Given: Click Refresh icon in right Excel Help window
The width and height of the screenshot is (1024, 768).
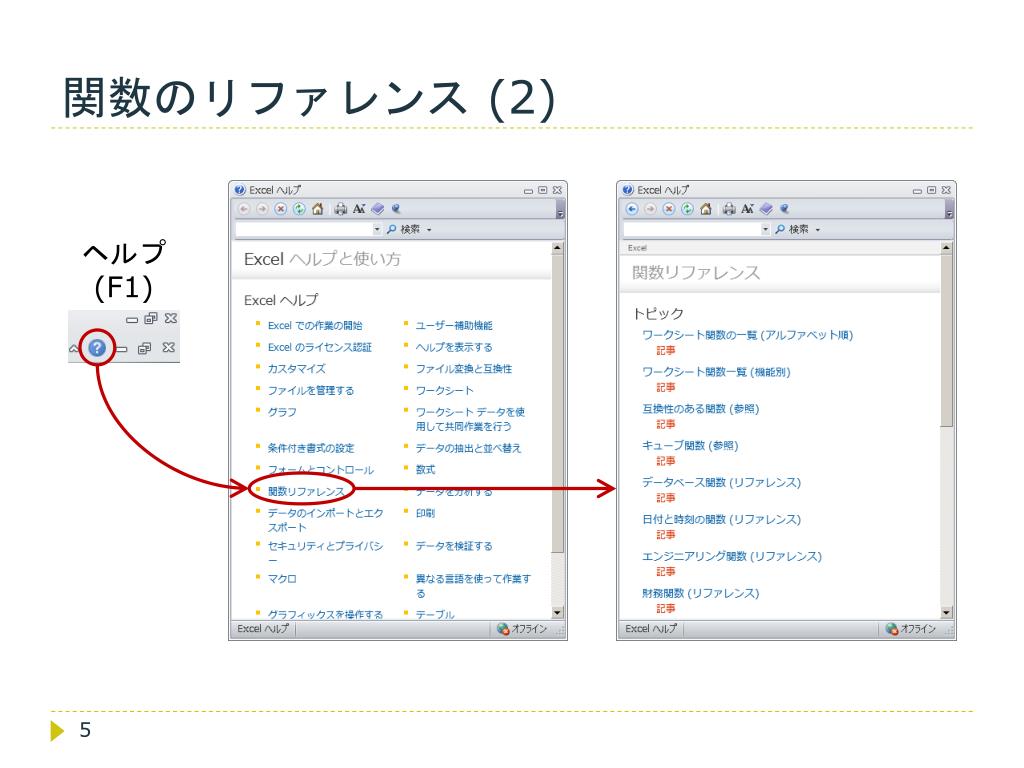Looking at the screenshot, I should [687, 209].
